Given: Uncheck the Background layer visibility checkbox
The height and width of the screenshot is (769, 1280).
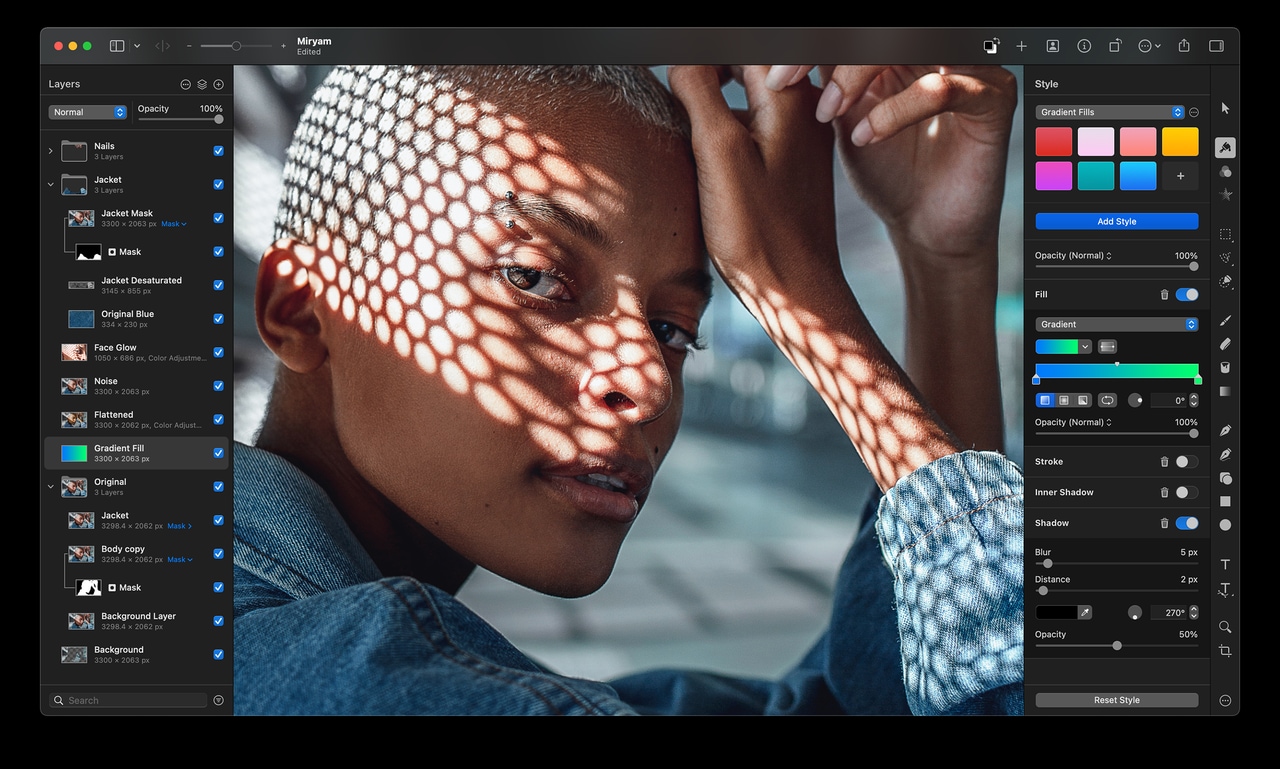Looking at the screenshot, I should point(218,655).
